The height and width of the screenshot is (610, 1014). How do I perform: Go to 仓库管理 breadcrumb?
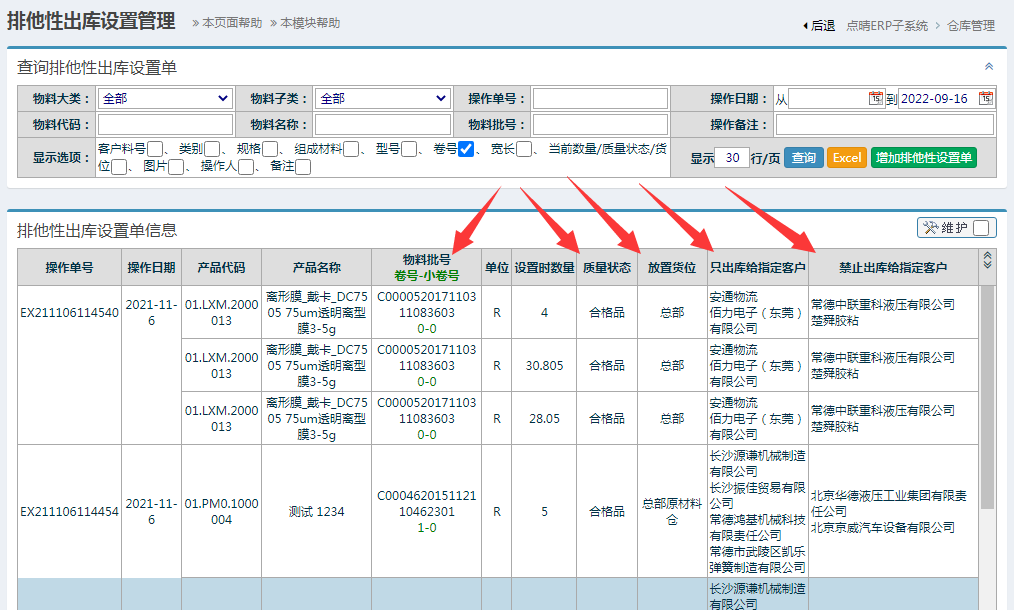tap(970, 26)
